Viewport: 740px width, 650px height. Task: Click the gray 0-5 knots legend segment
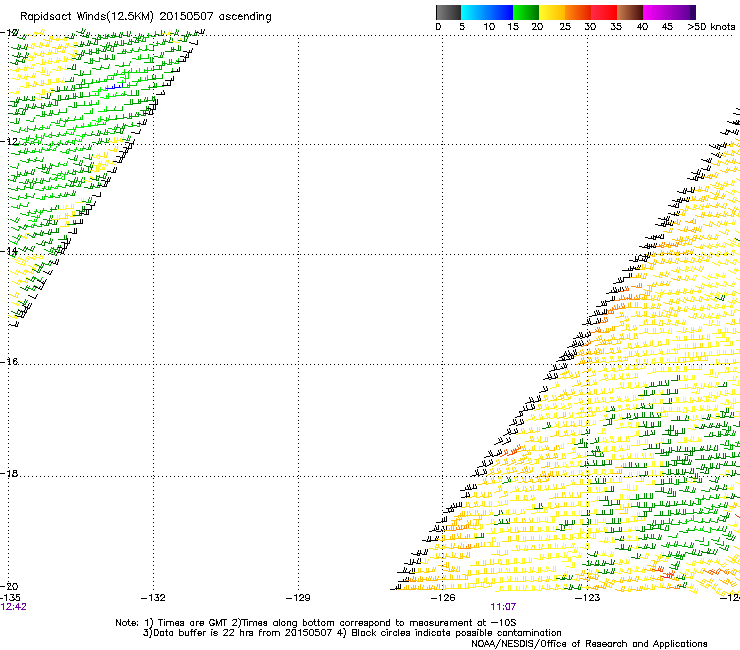[448, 12]
